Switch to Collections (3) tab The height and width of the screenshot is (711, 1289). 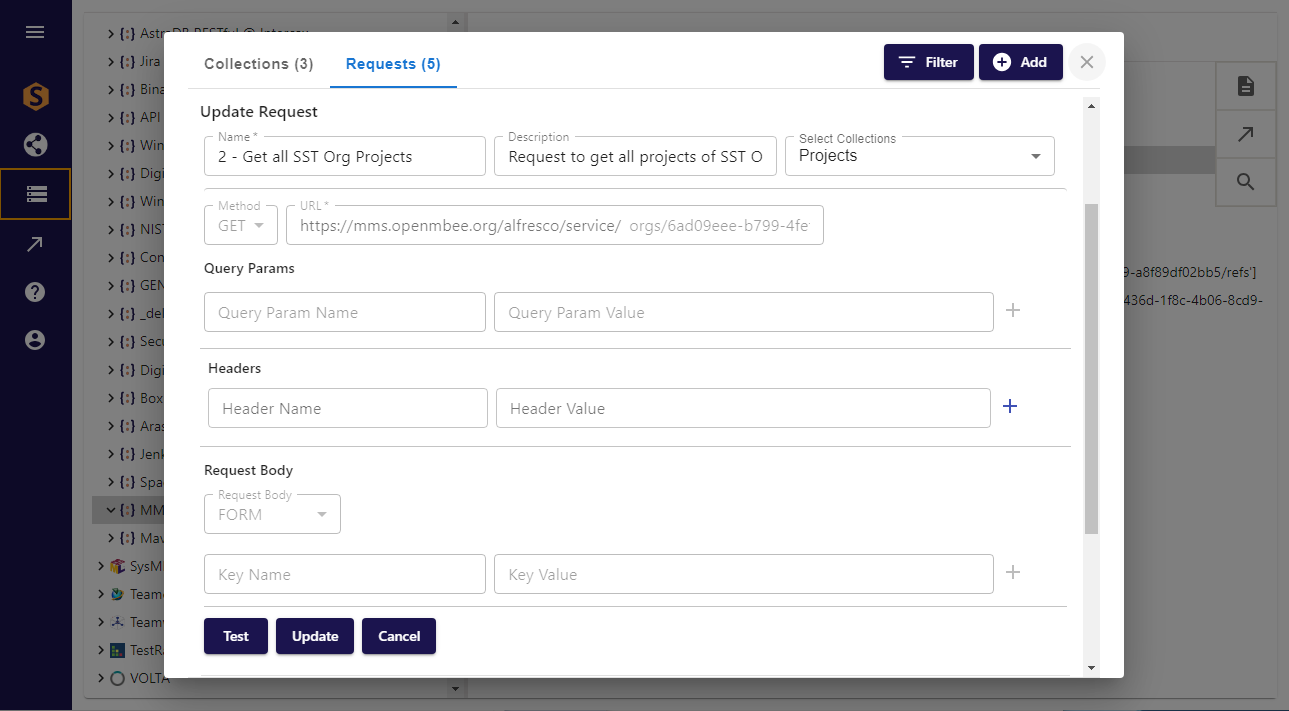point(258,64)
